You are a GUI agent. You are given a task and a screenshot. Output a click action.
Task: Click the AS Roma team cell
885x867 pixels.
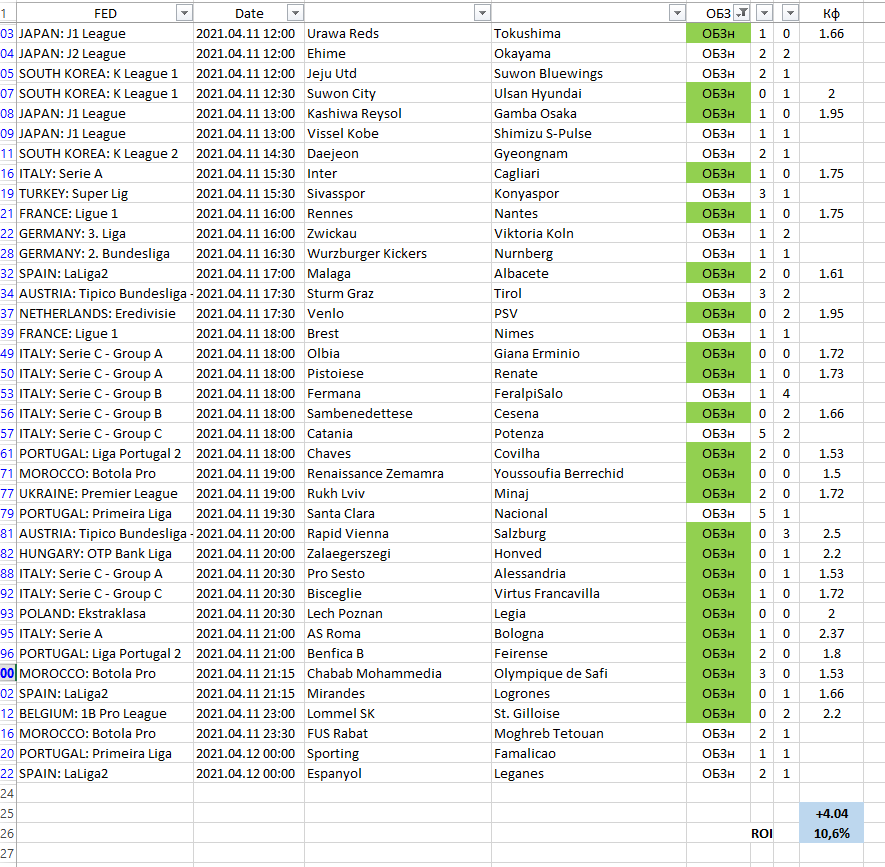[397, 633]
